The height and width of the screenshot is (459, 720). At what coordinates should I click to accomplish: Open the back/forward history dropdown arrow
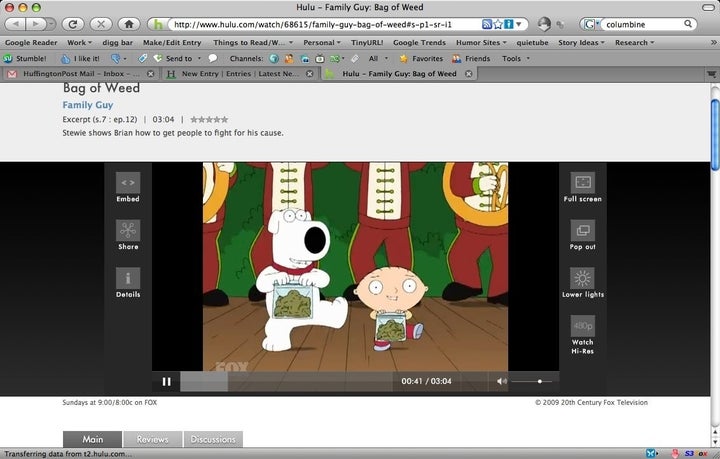tap(51, 24)
